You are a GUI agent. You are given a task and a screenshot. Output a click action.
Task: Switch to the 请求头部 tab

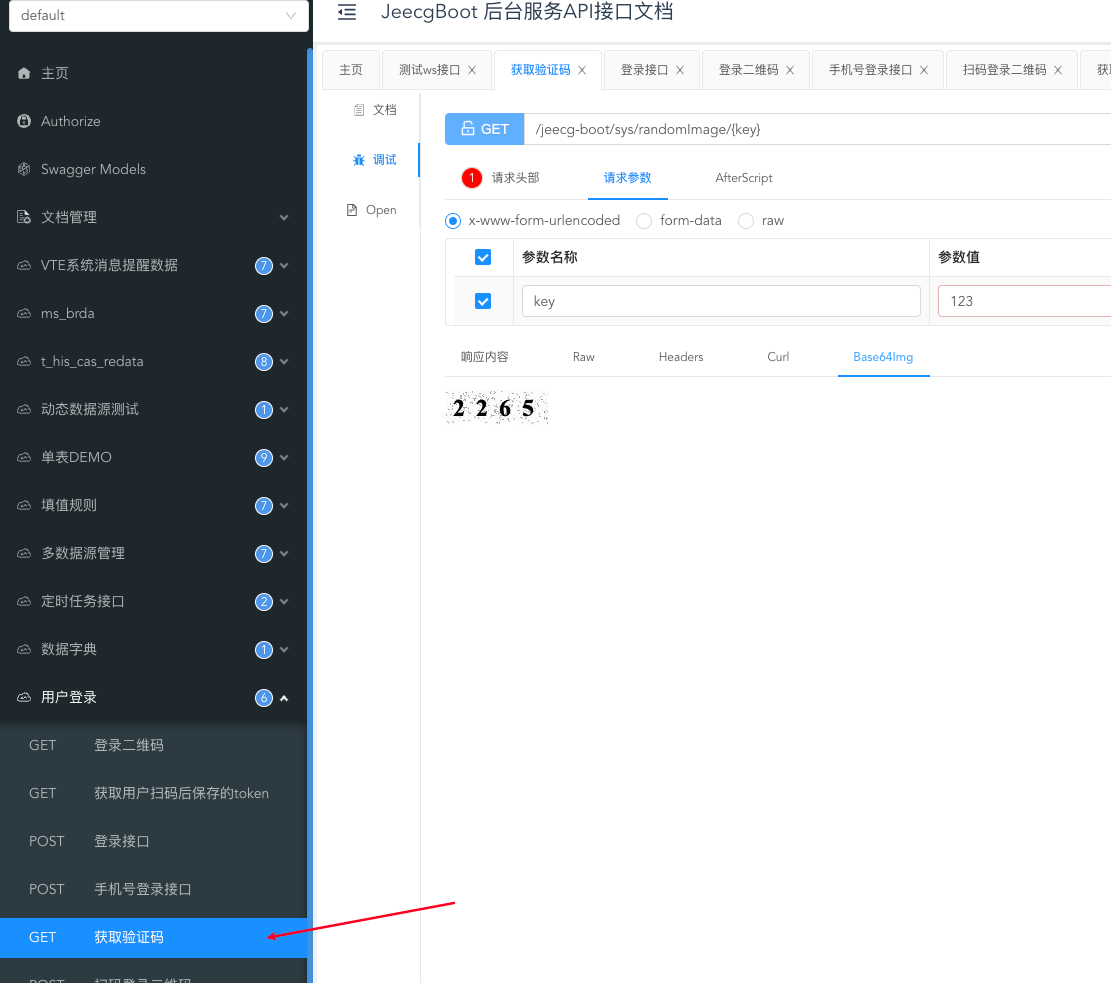[514, 177]
